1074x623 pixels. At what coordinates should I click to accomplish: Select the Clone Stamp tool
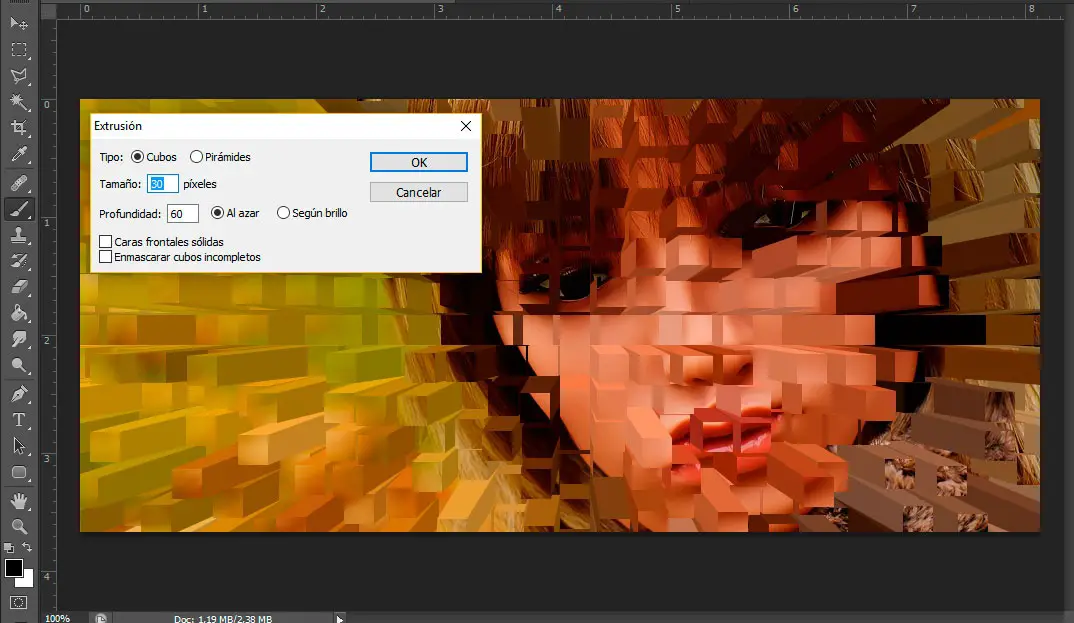(x=19, y=235)
